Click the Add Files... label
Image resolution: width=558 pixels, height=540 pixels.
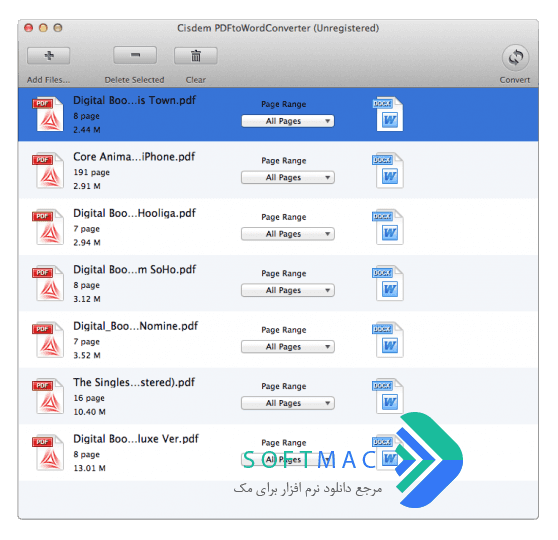[48, 80]
